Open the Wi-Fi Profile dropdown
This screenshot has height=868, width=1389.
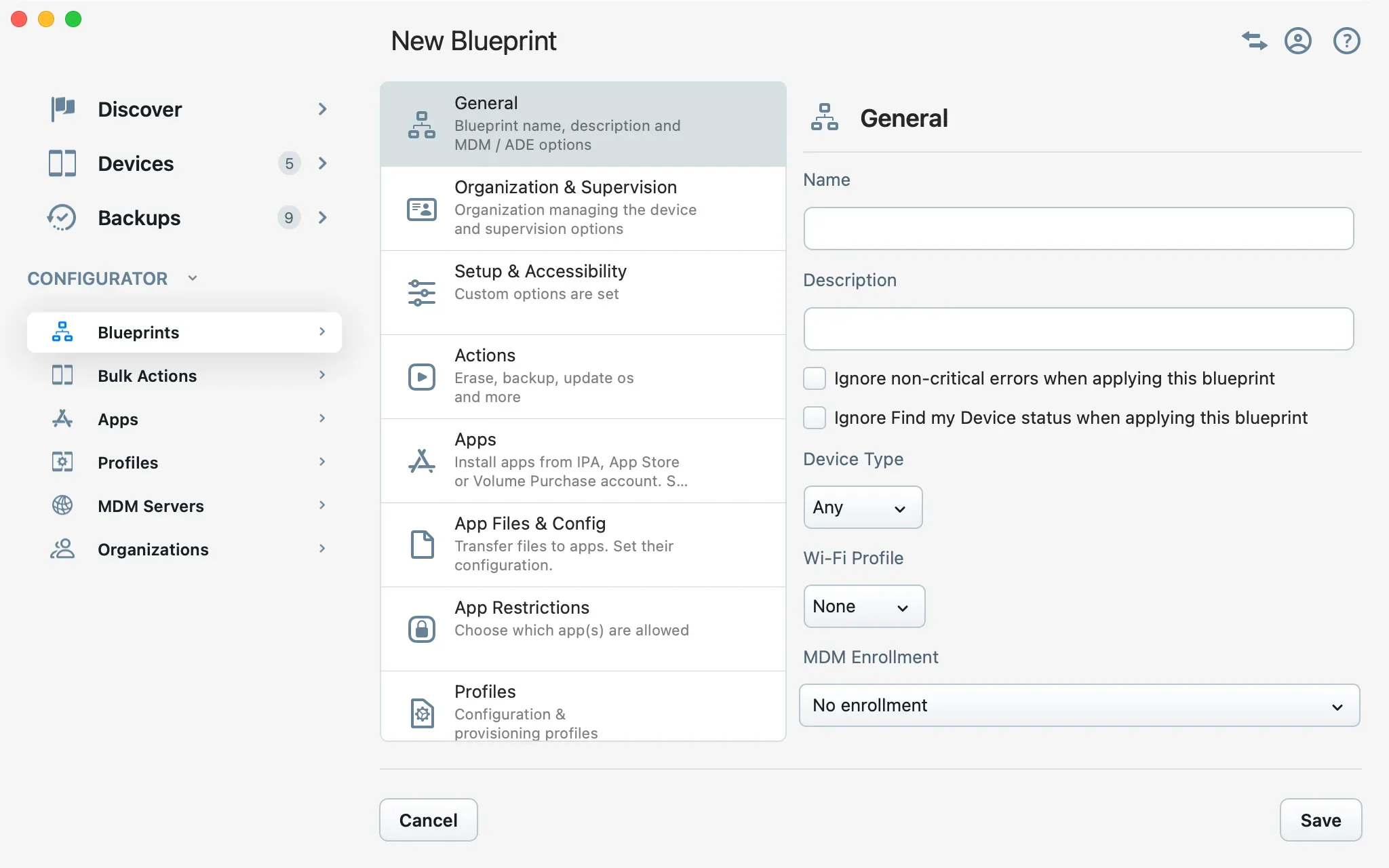[863, 606]
